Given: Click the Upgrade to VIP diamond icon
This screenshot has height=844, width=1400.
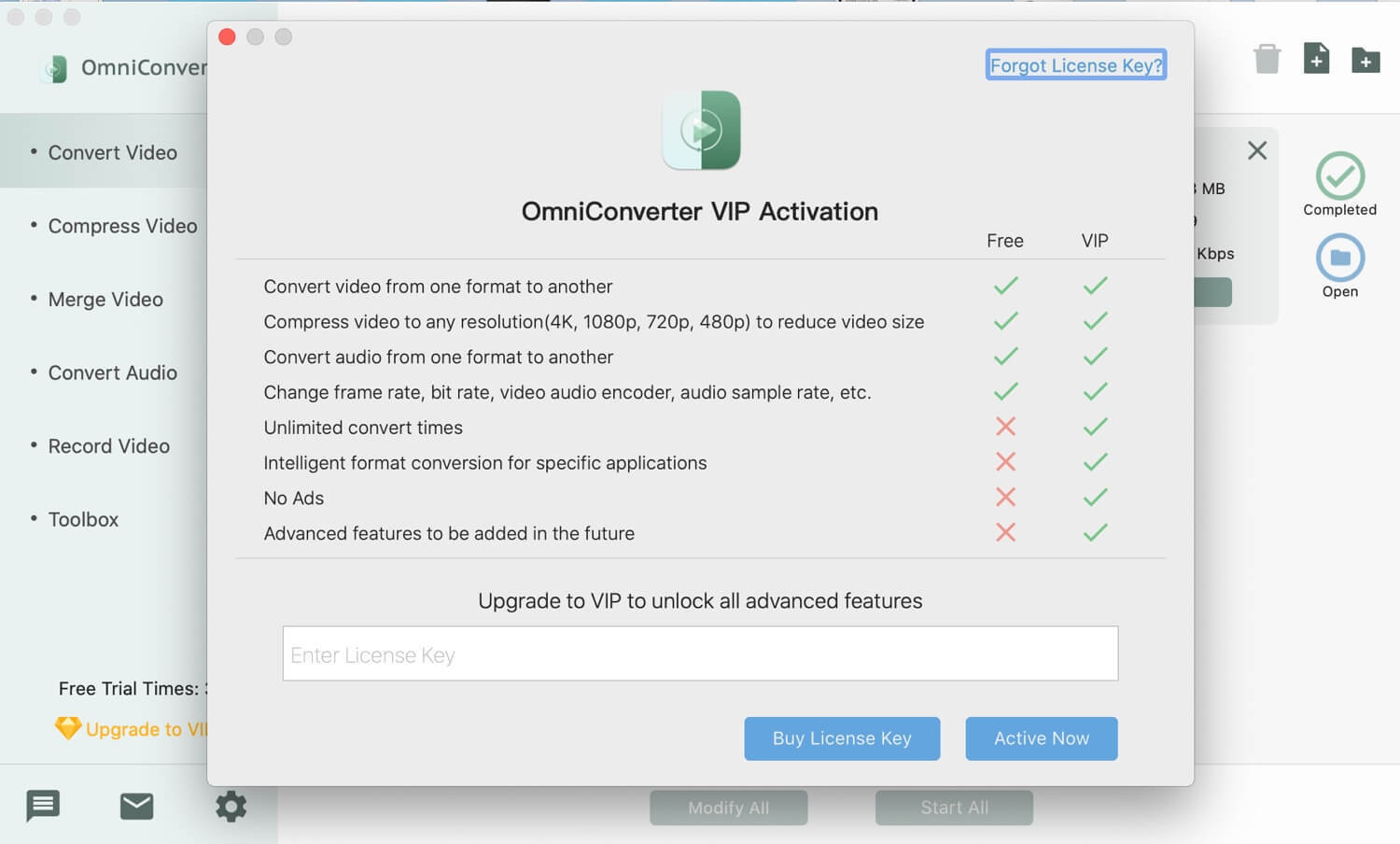Looking at the screenshot, I should pyautogui.click(x=68, y=728).
